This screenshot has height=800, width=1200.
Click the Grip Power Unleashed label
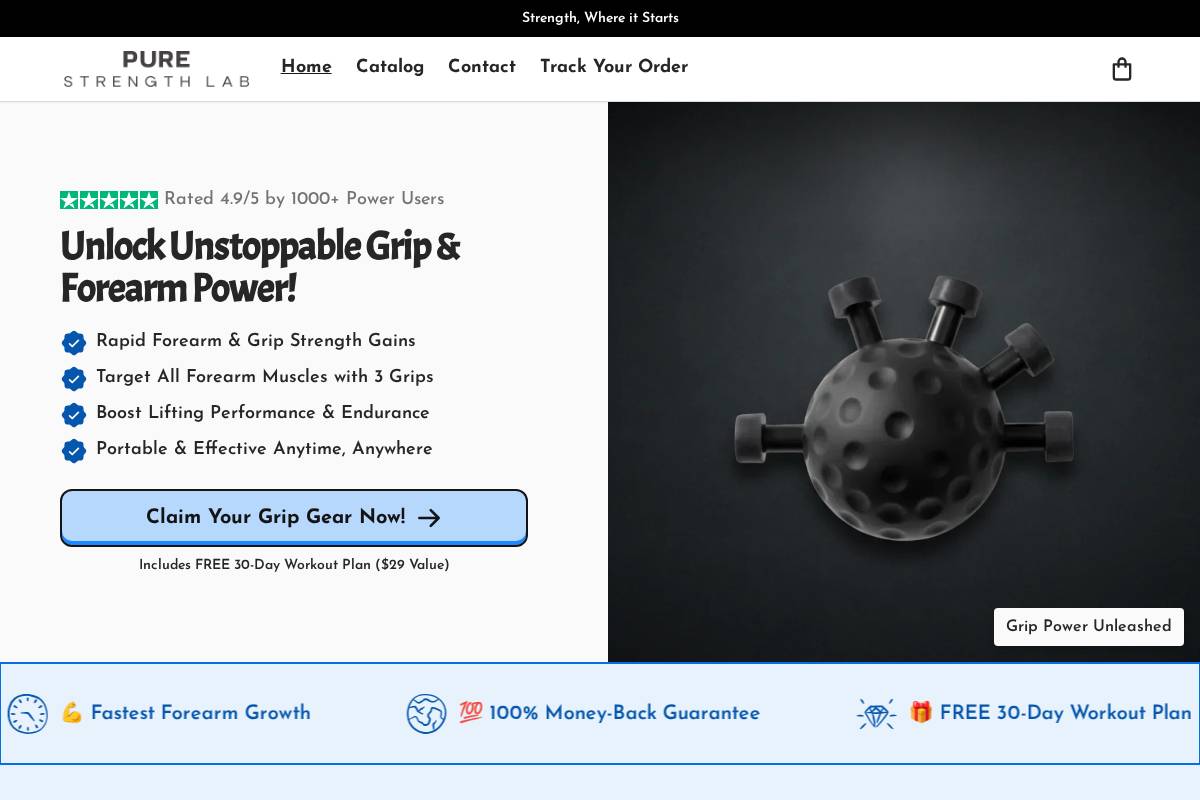click(1089, 627)
